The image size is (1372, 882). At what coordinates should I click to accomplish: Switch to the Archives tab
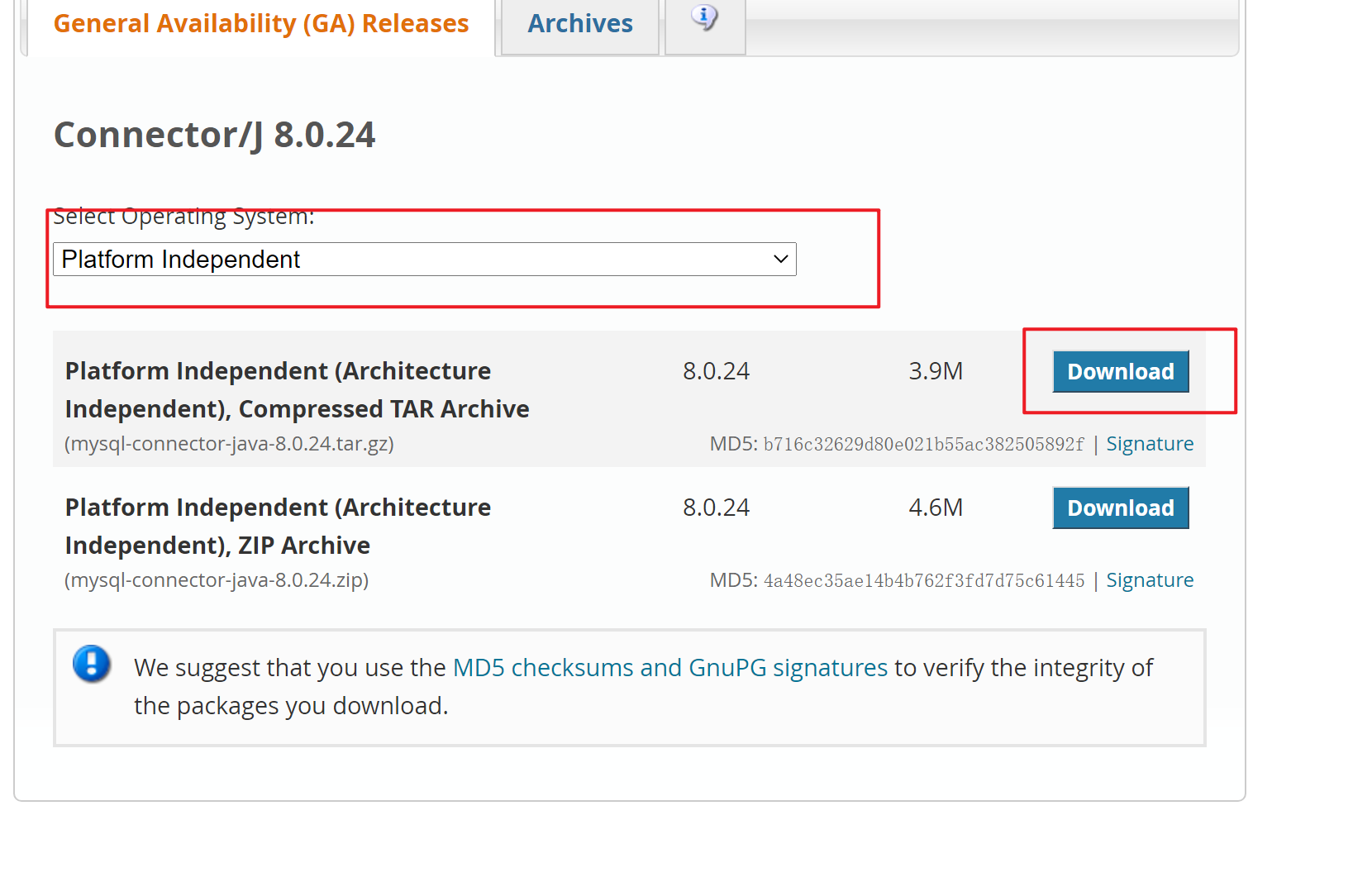click(x=580, y=24)
